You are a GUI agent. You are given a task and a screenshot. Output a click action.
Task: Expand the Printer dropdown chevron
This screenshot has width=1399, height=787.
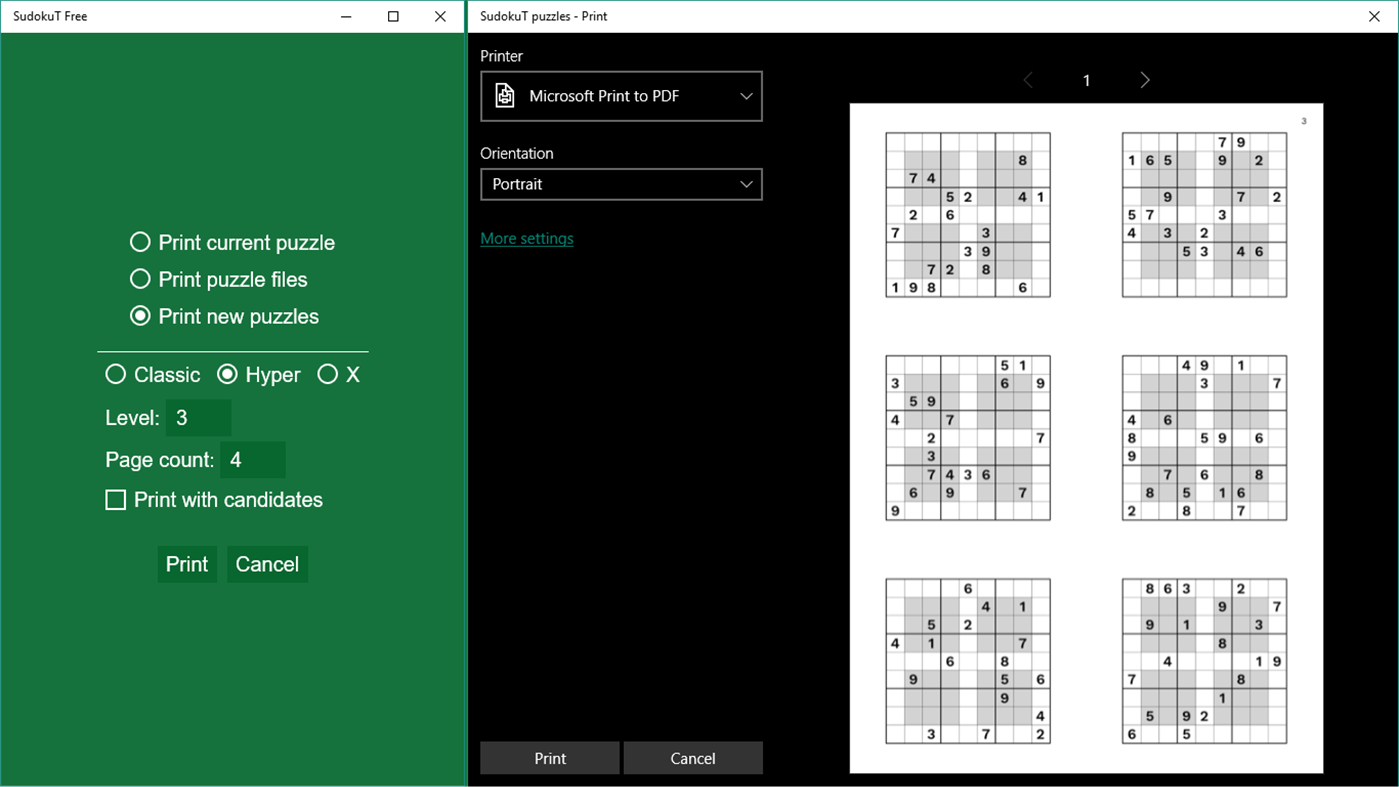point(745,95)
